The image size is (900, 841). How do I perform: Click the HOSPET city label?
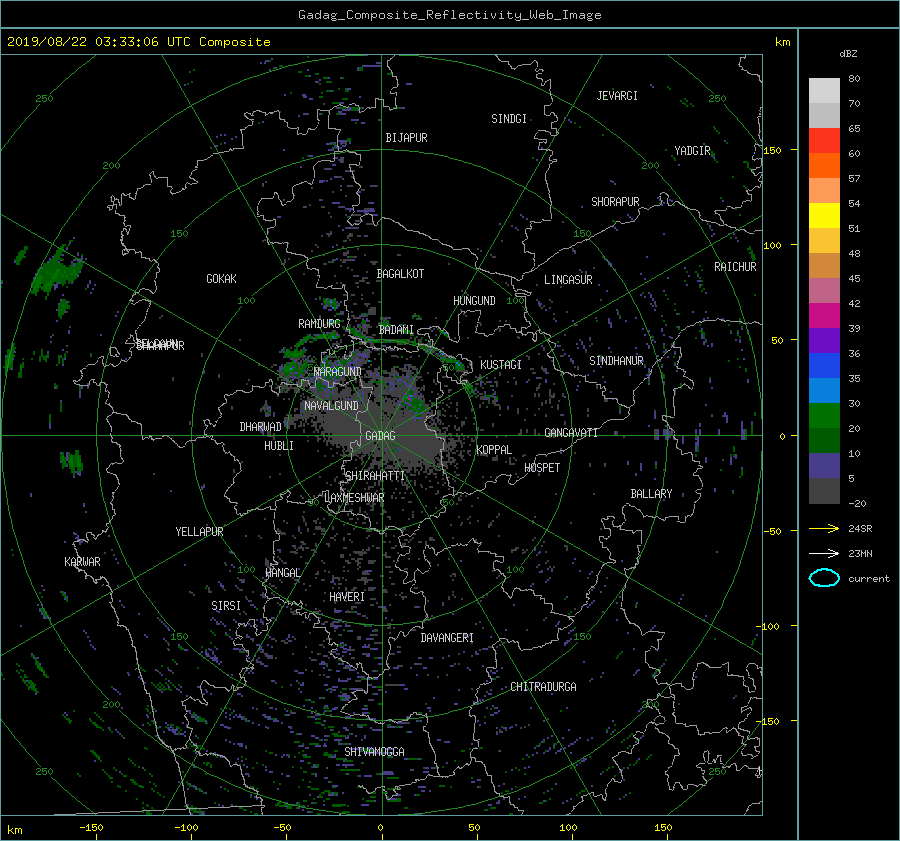(x=542, y=468)
